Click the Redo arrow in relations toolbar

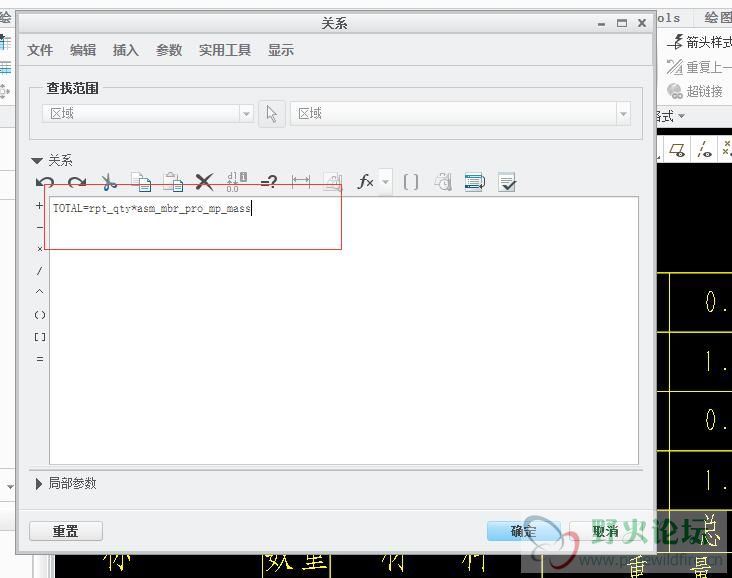click(77, 183)
